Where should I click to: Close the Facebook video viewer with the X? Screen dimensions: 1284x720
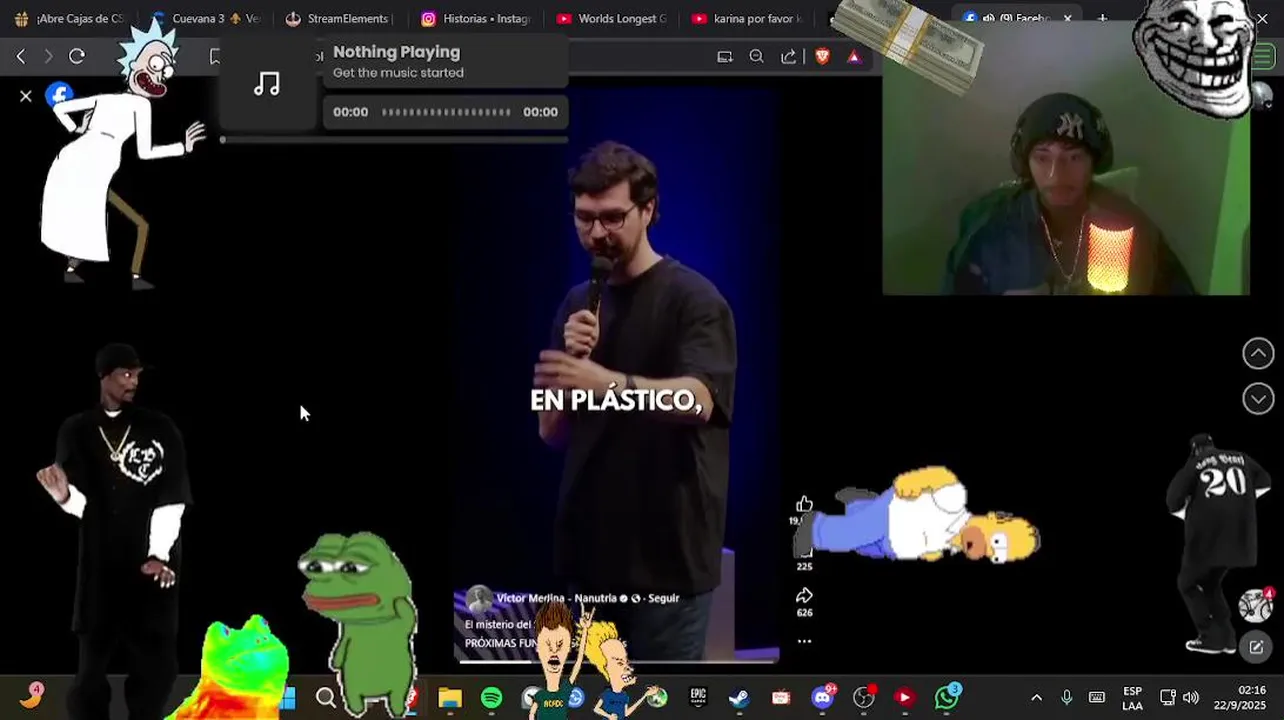26,96
